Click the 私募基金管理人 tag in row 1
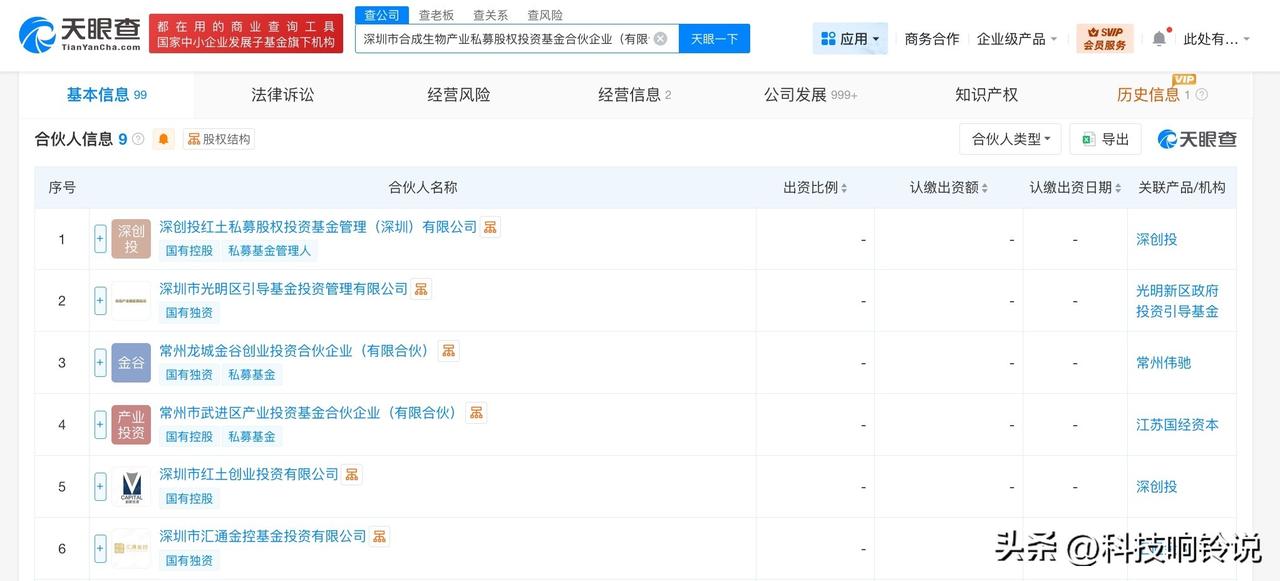 coord(269,251)
